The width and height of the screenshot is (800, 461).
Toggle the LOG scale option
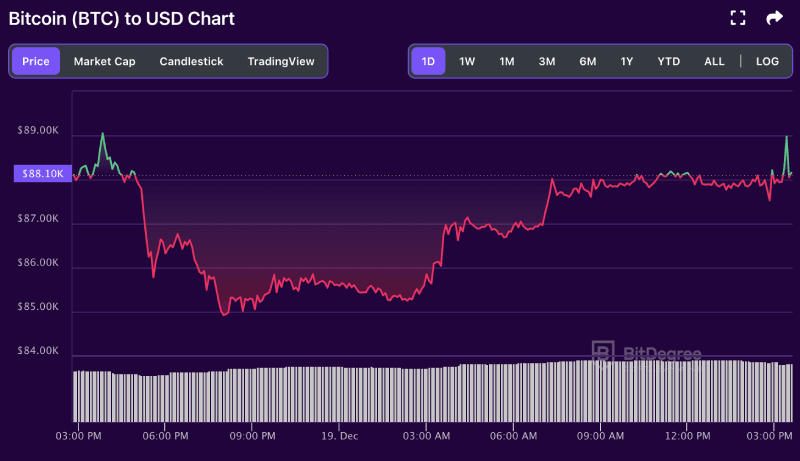click(x=767, y=61)
